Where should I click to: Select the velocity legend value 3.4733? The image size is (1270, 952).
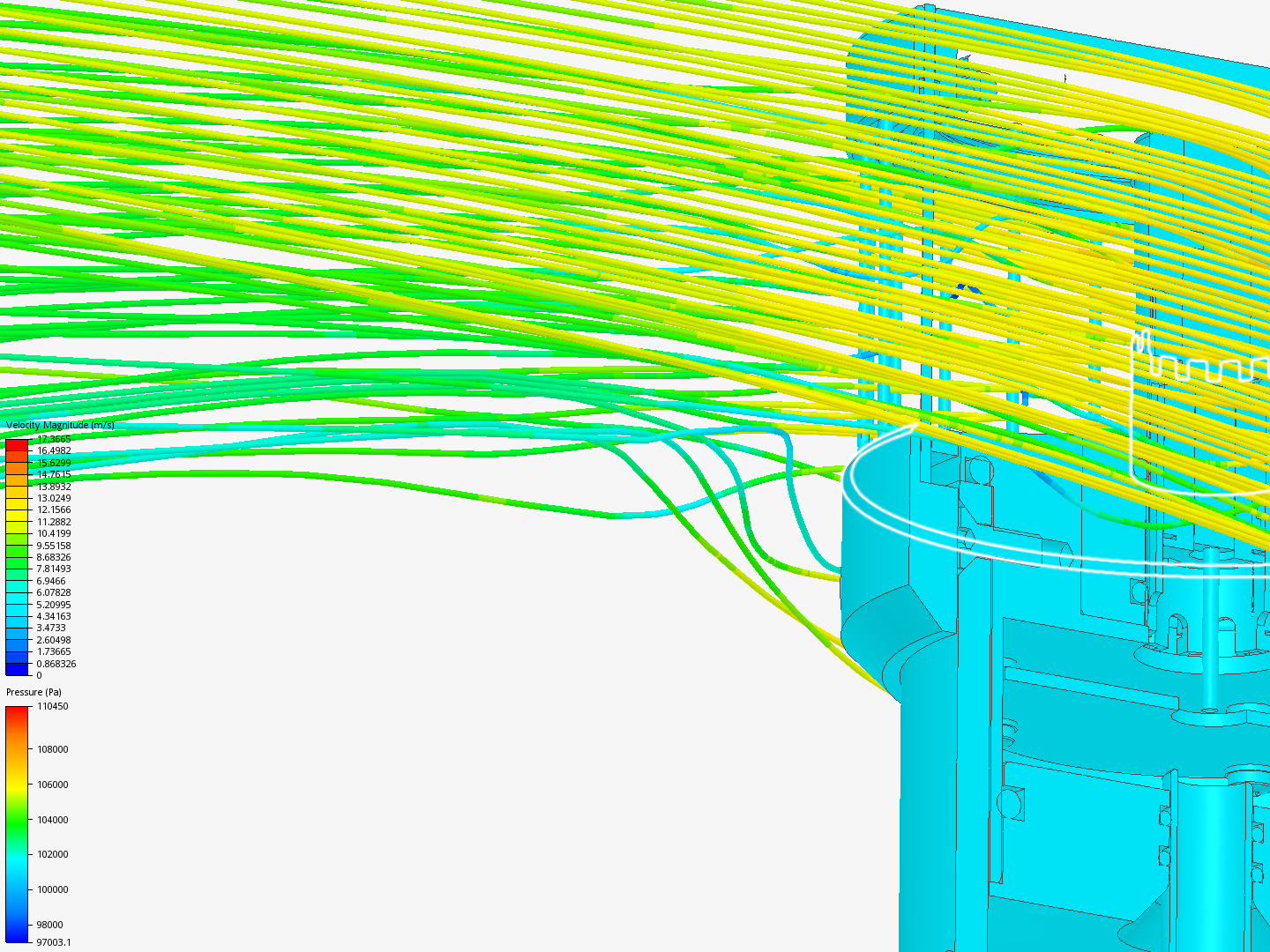[x=51, y=628]
